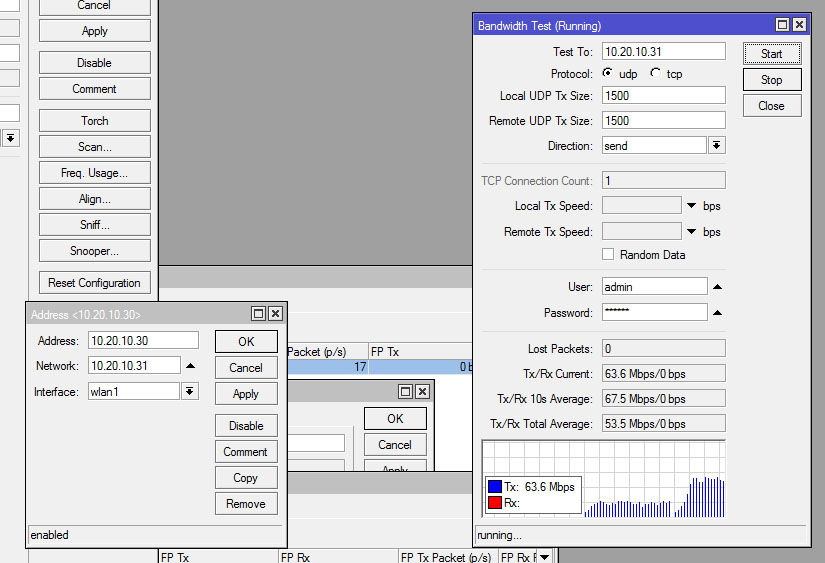This screenshot has width=825, height=563.
Task: Click Apply in the interface window
Action: [x=95, y=31]
